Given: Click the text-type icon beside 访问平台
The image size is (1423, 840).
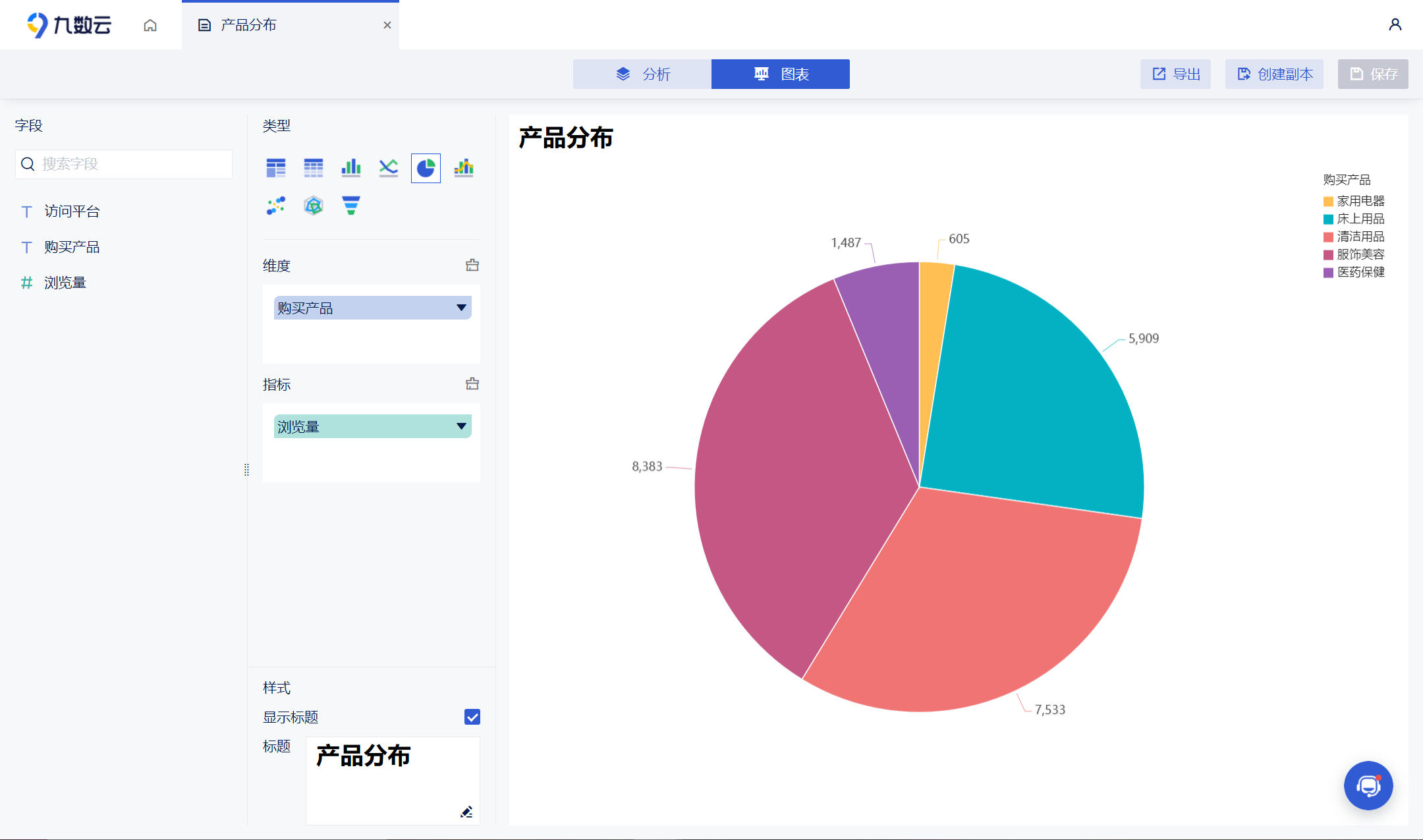Looking at the screenshot, I should click(26, 211).
